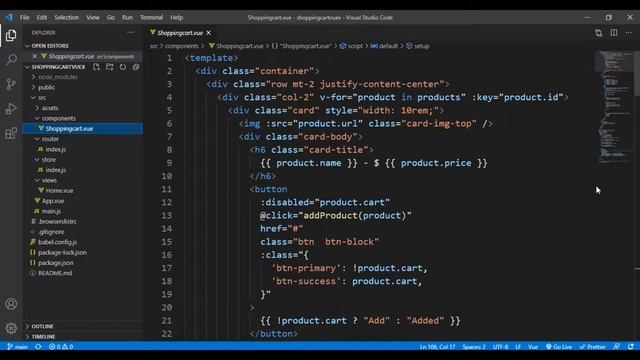Image resolution: width=640 pixels, height=360 pixels.
Task: Expand the Outline section
Action: (x=42, y=326)
